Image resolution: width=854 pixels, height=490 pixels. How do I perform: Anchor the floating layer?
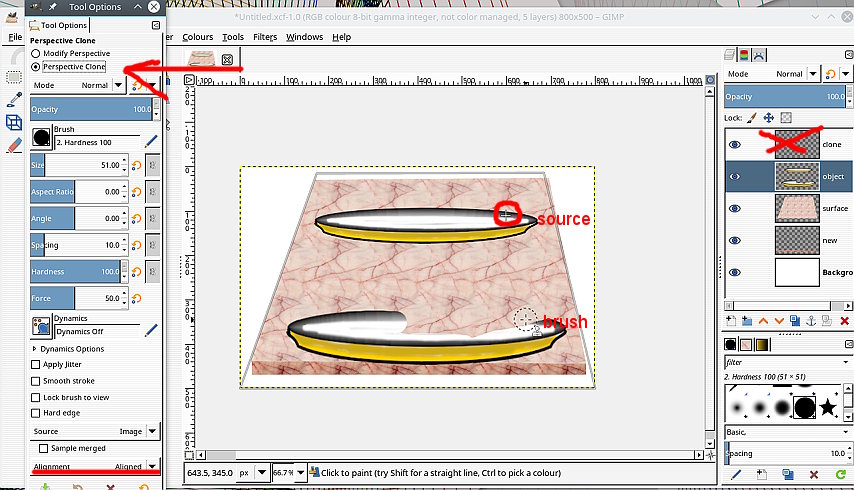(811, 321)
